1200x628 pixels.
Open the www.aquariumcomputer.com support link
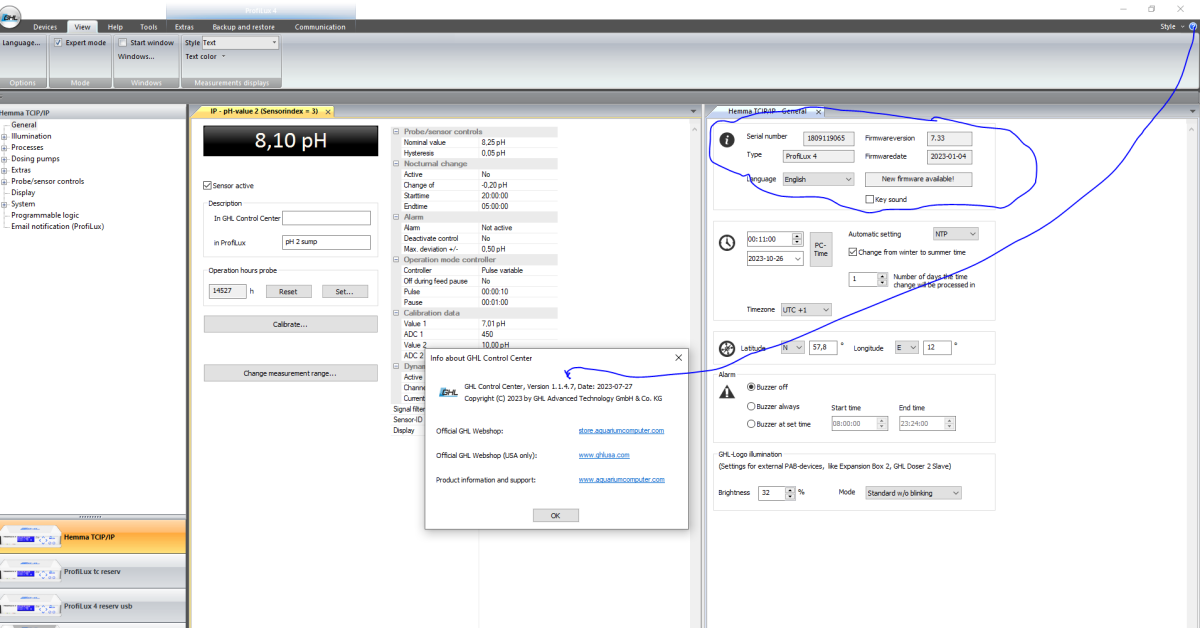(x=621, y=480)
